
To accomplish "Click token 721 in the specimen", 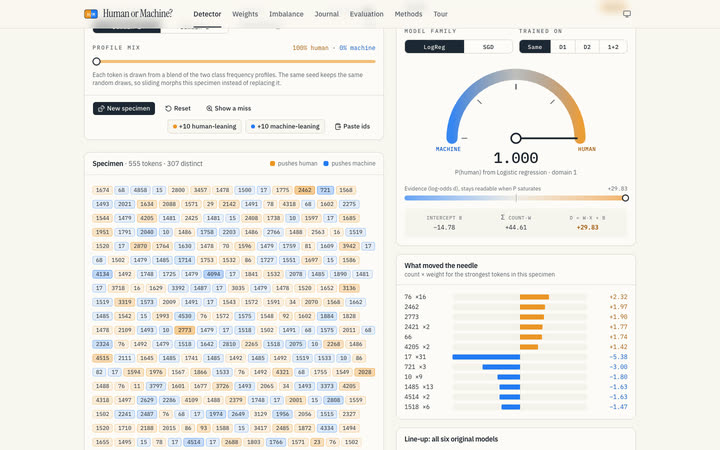I will [x=325, y=190].
